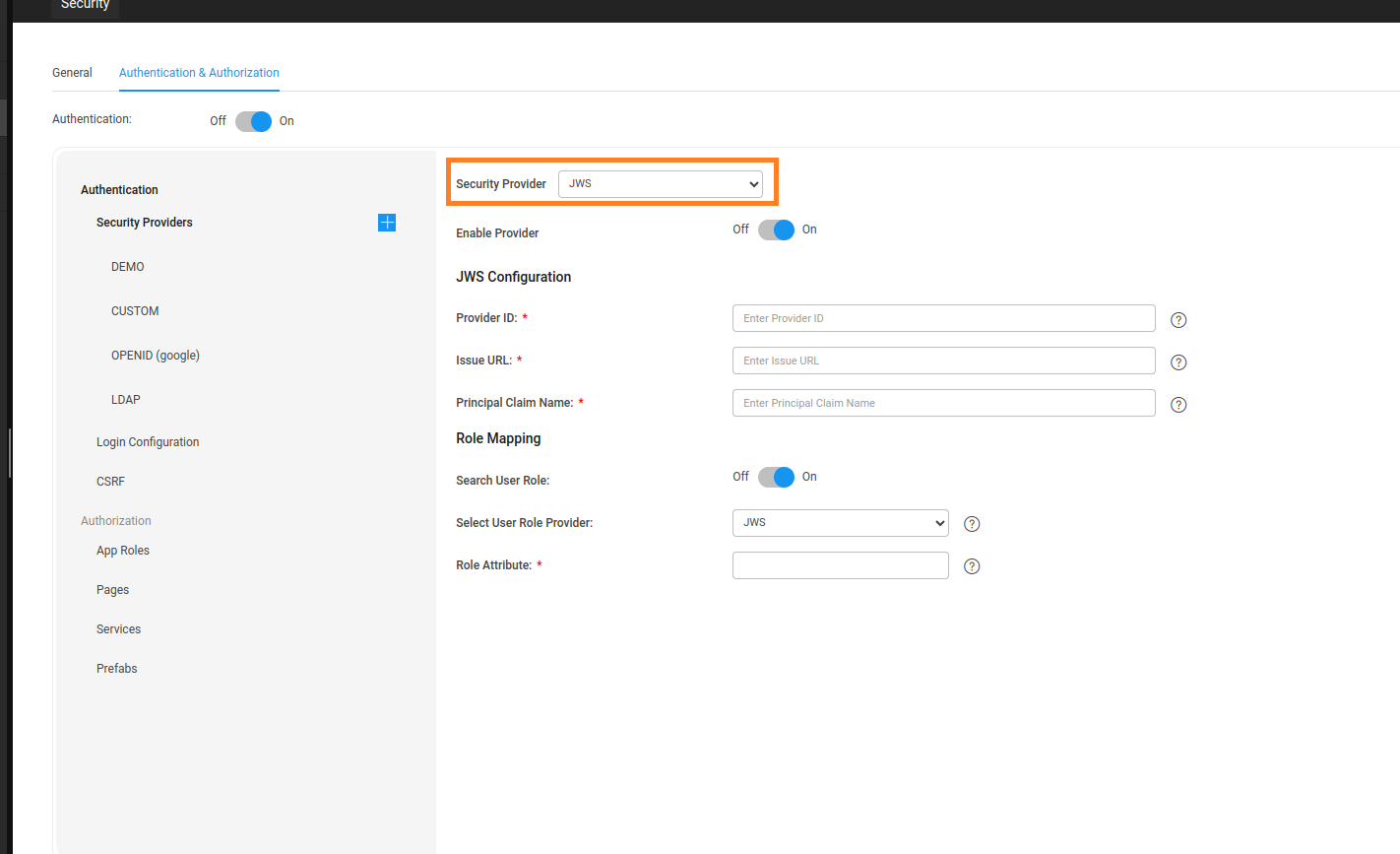1400x854 pixels.
Task: Click help icon for Principal Claim Name
Action: tap(1178, 405)
